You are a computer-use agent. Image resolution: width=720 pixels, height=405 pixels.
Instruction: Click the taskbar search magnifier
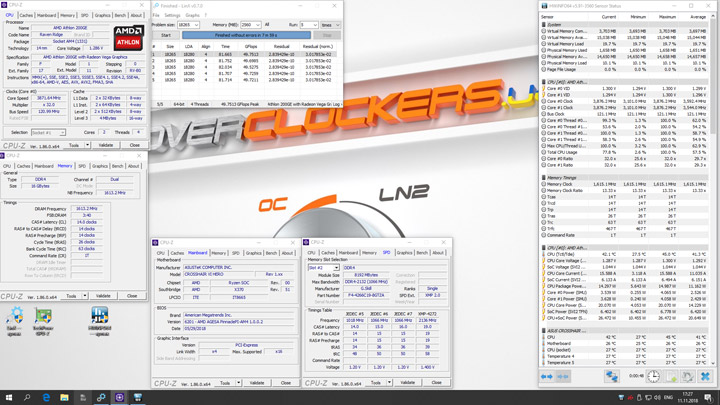[27, 398]
